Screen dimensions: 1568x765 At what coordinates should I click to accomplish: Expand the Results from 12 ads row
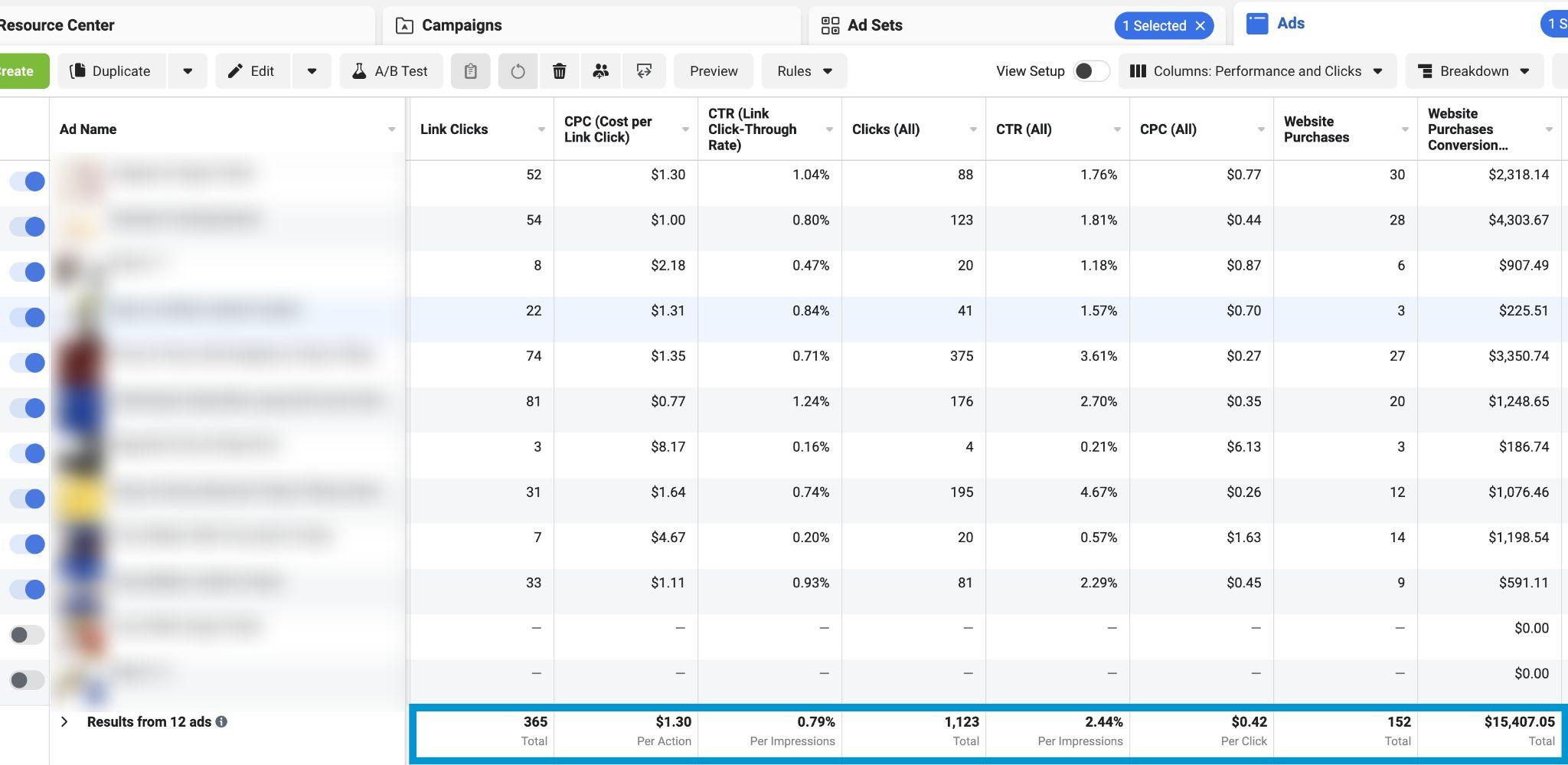[x=64, y=721]
